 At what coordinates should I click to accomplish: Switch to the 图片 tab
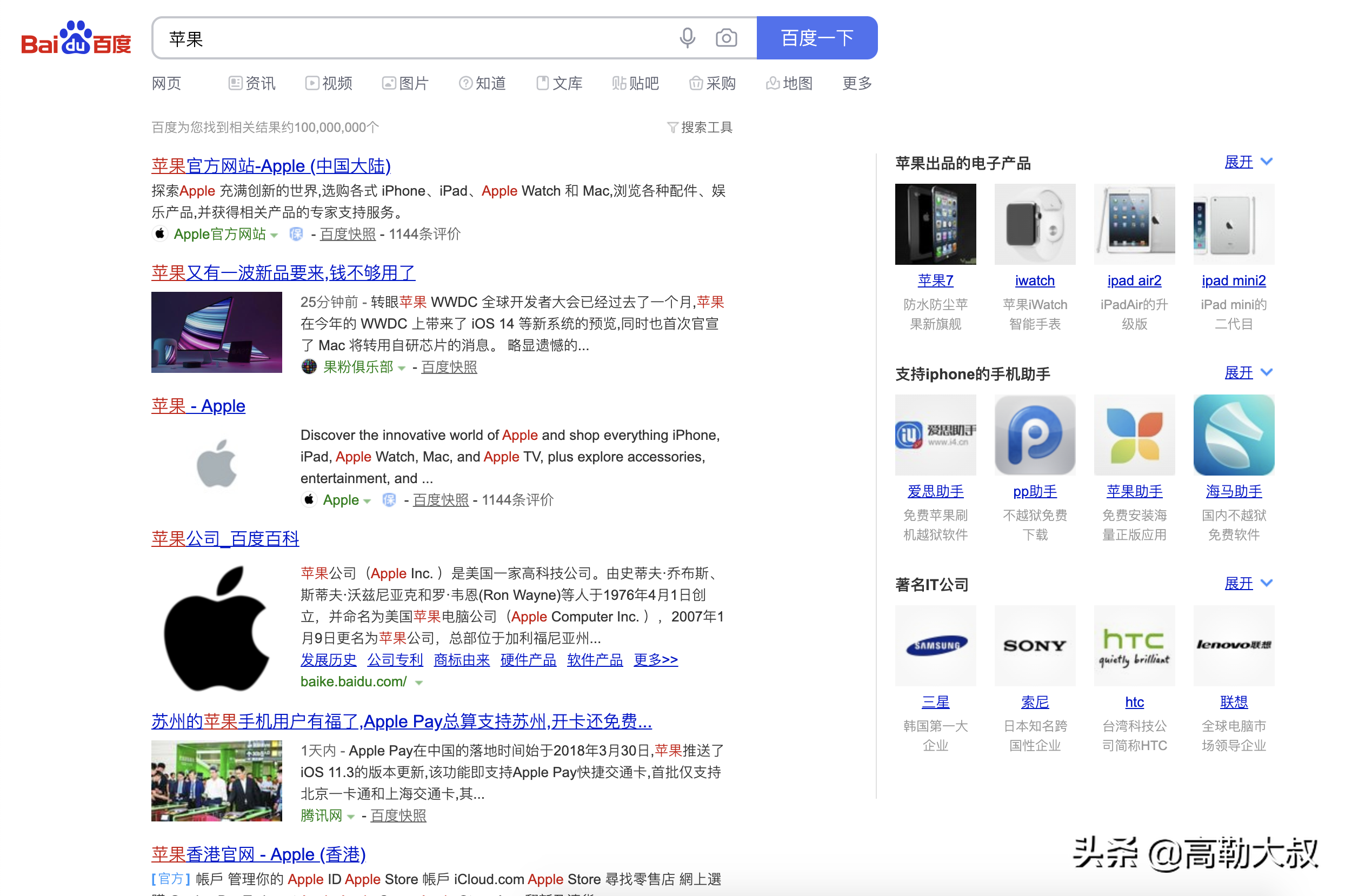405,83
